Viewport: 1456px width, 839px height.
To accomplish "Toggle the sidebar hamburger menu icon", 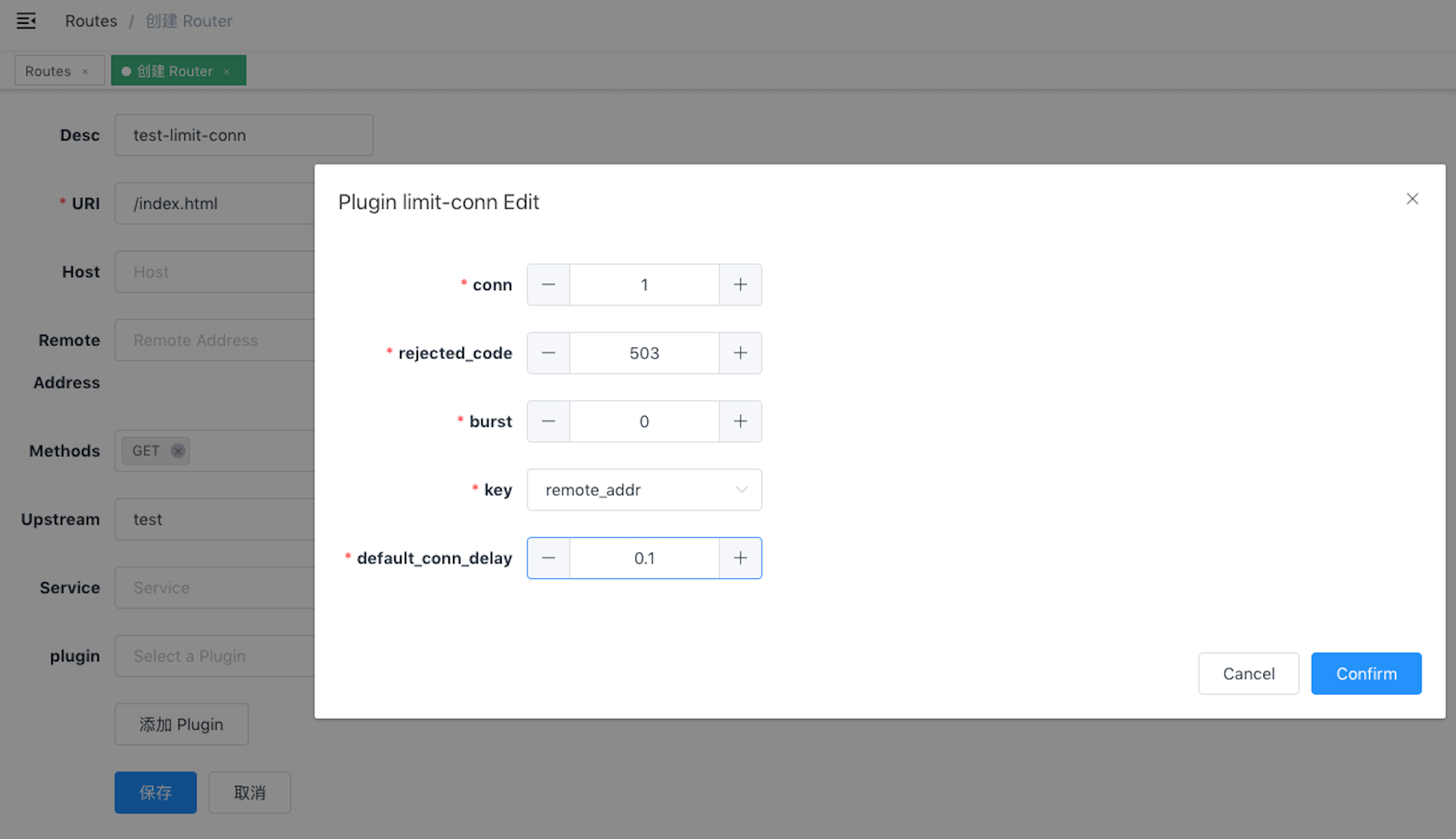I will tap(26, 21).
